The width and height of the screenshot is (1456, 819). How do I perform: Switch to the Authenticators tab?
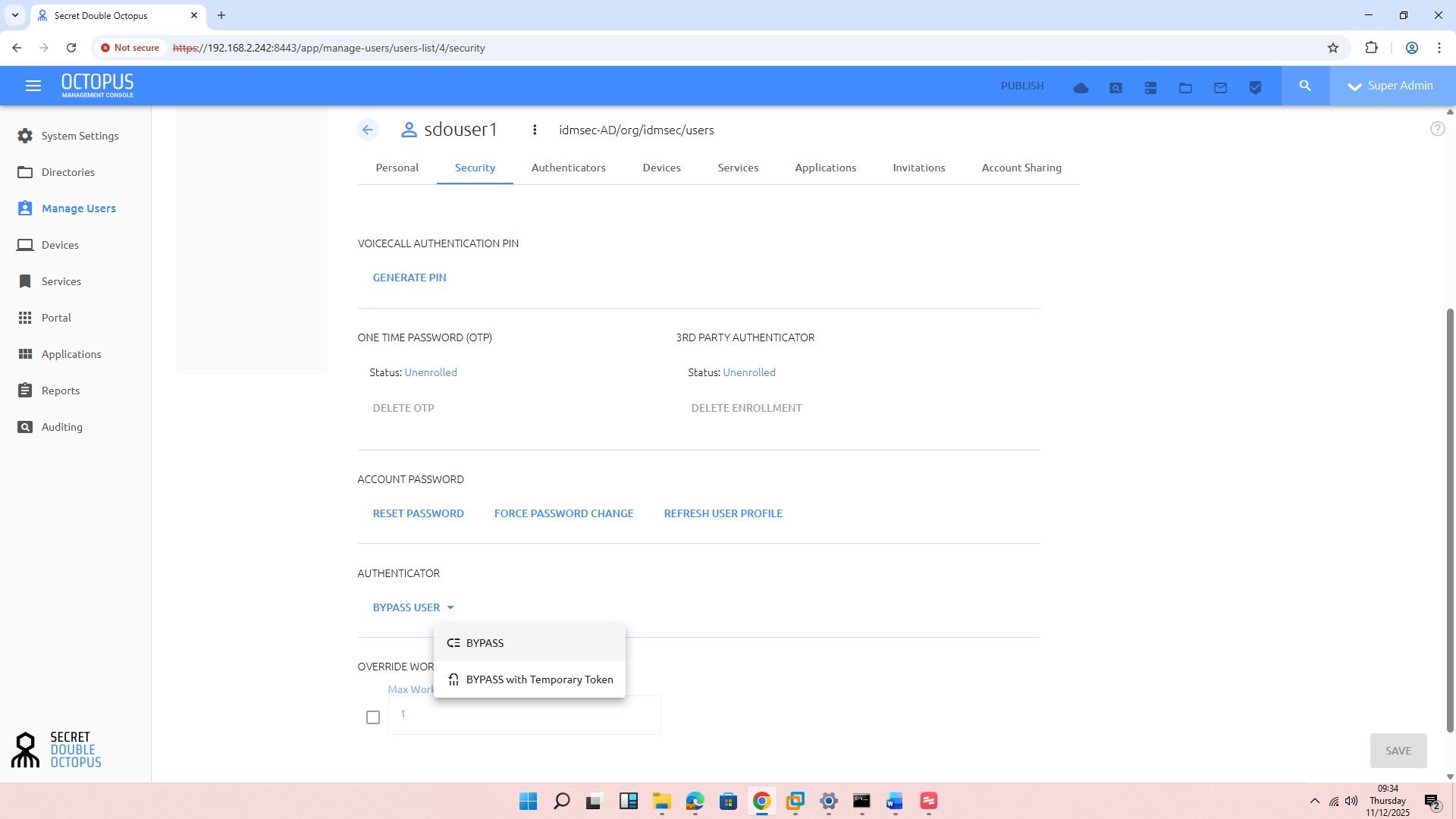point(568,168)
